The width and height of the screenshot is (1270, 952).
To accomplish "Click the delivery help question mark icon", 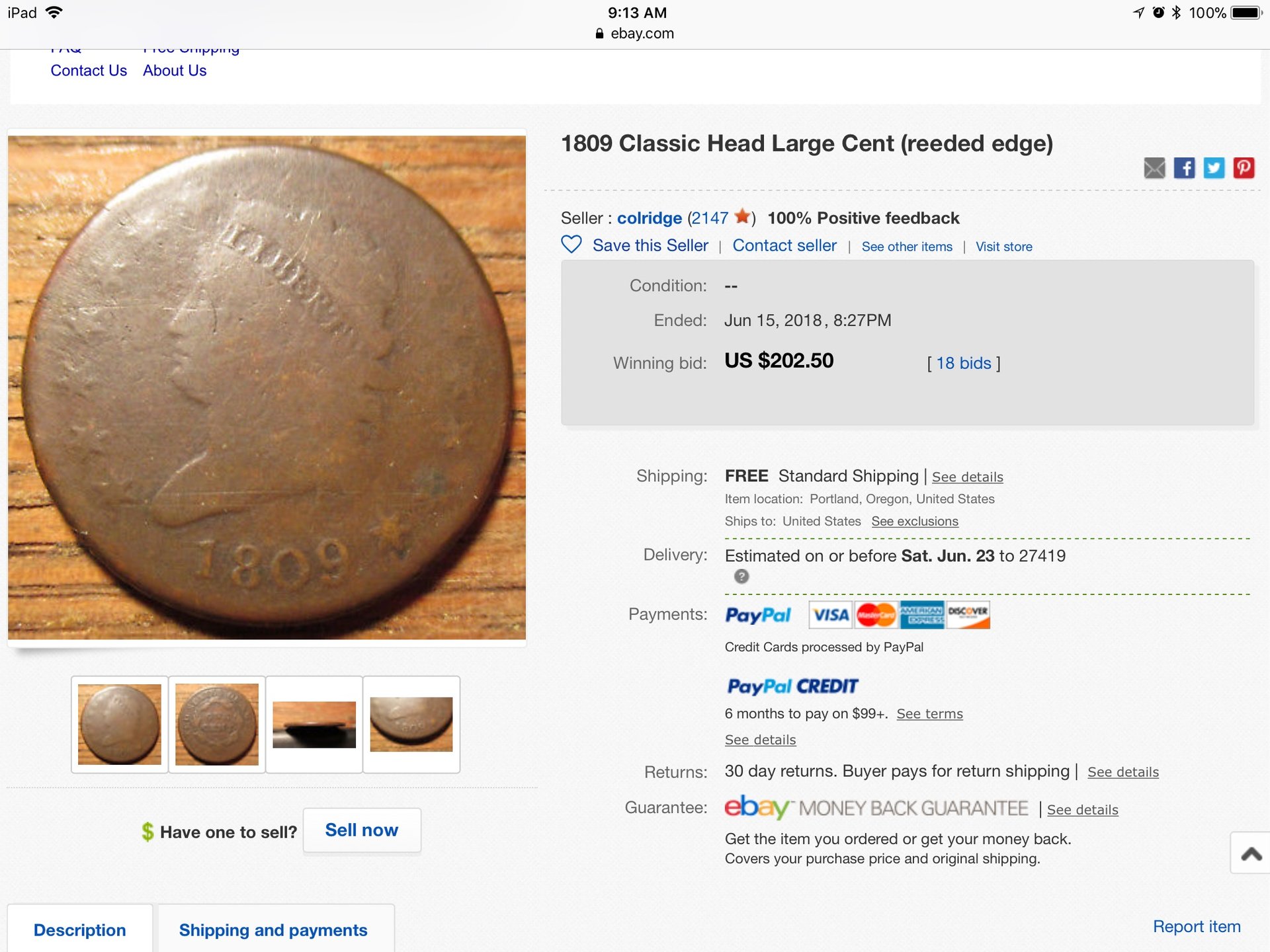I will coord(741,576).
